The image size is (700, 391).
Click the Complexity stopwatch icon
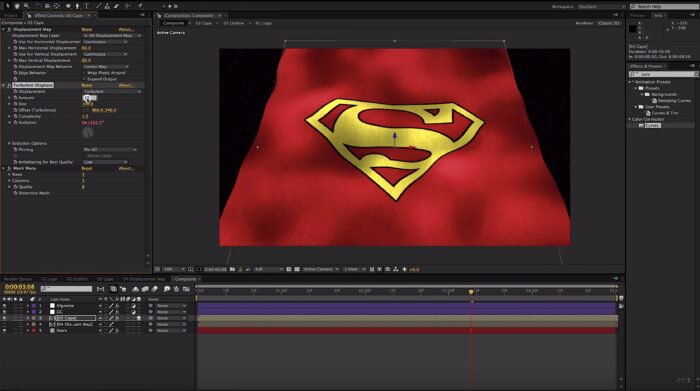tap(15, 116)
